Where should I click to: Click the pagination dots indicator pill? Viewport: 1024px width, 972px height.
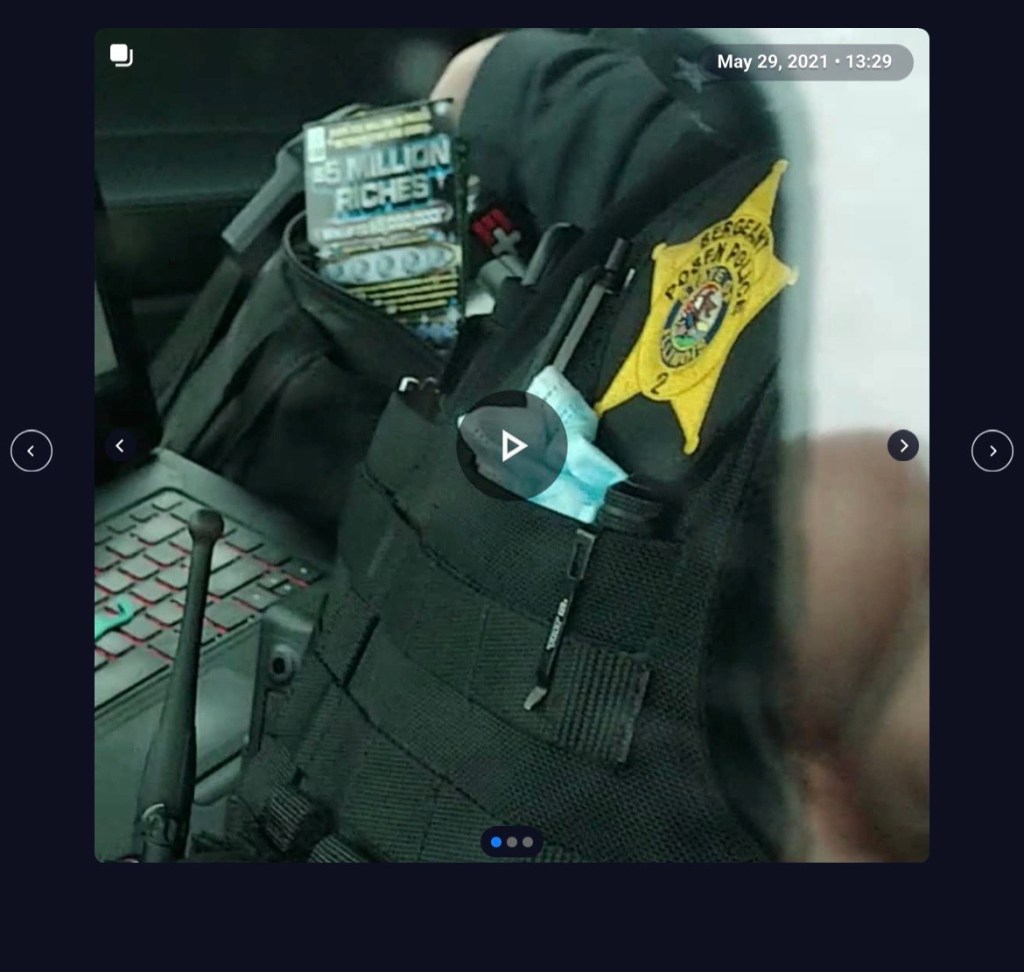[512, 842]
